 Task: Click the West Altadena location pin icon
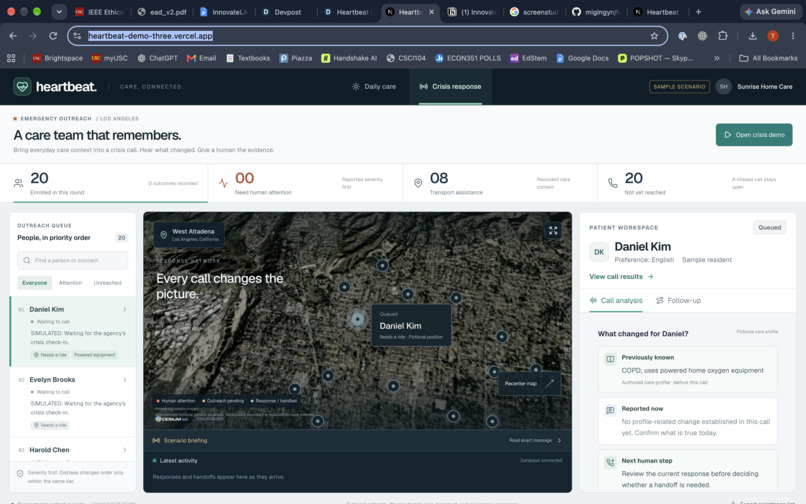[x=163, y=235]
